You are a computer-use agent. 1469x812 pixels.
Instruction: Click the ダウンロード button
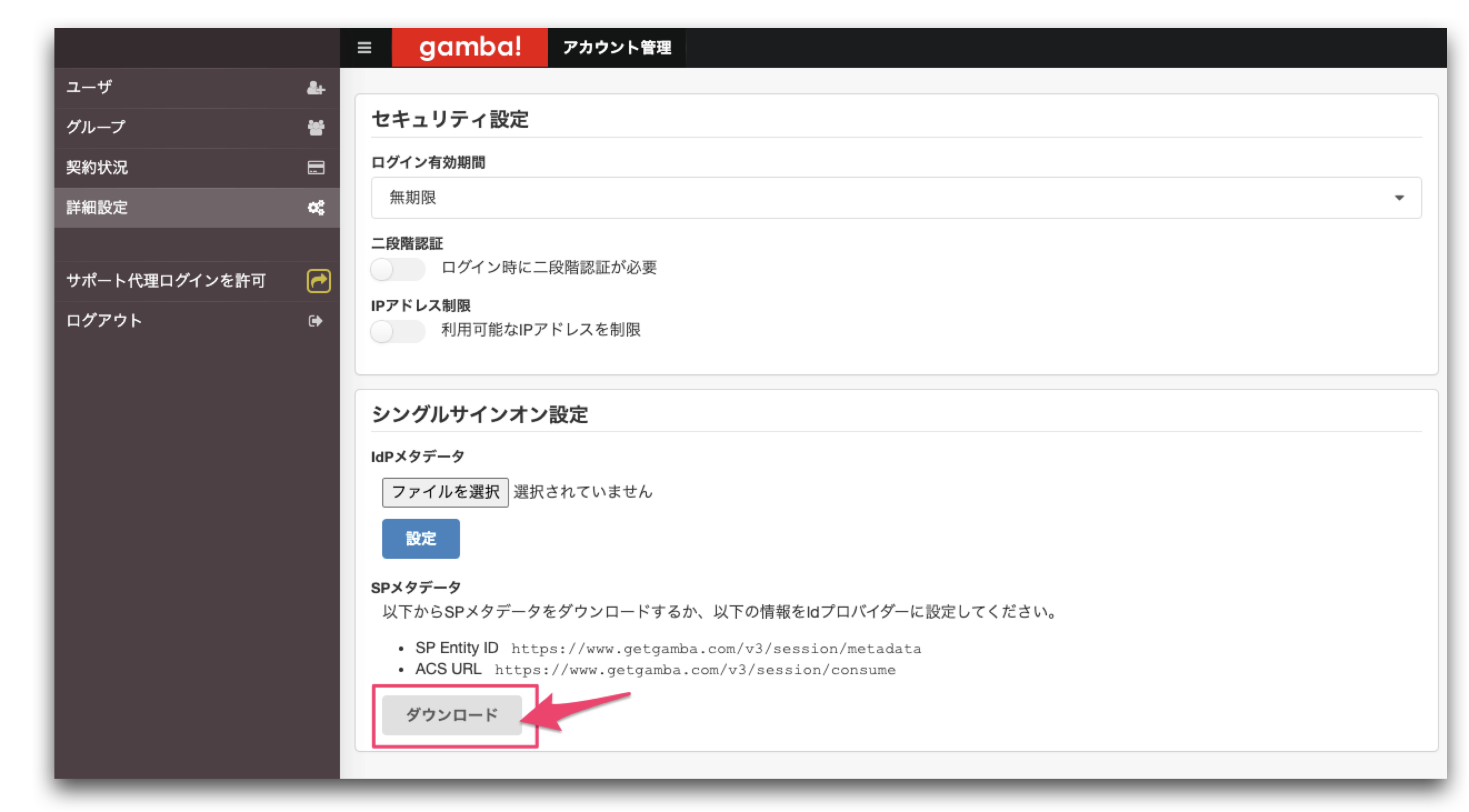click(x=452, y=715)
